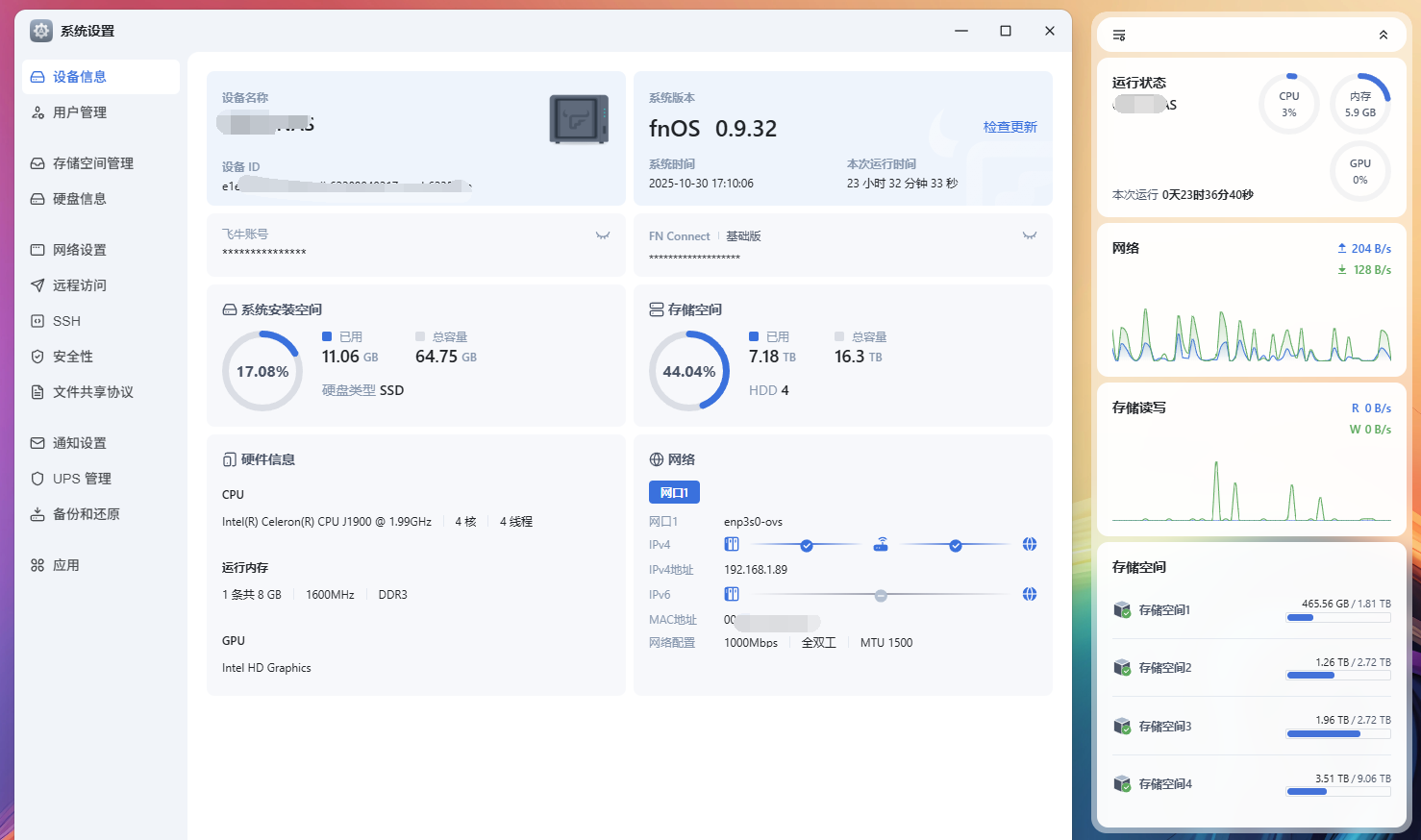
Task: Open 文件共享协议 settings
Action: point(93,392)
